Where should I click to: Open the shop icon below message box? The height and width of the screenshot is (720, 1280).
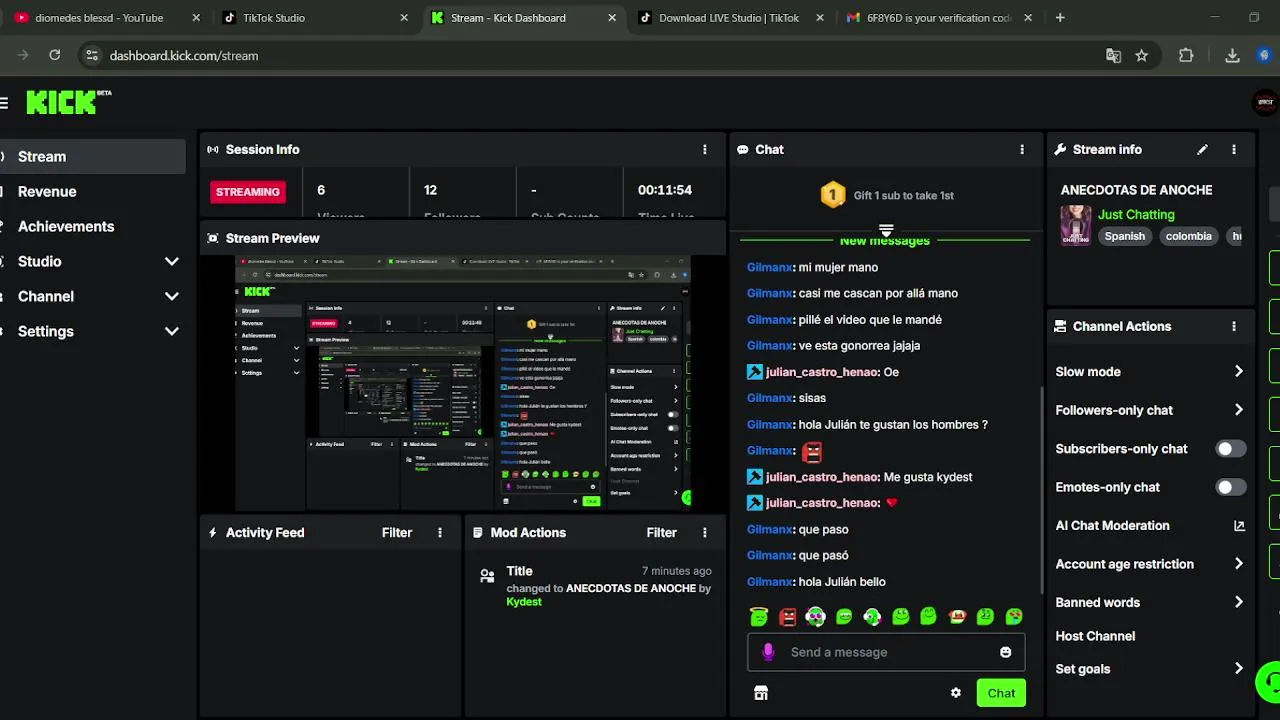pyautogui.click(x=761, y=693)
